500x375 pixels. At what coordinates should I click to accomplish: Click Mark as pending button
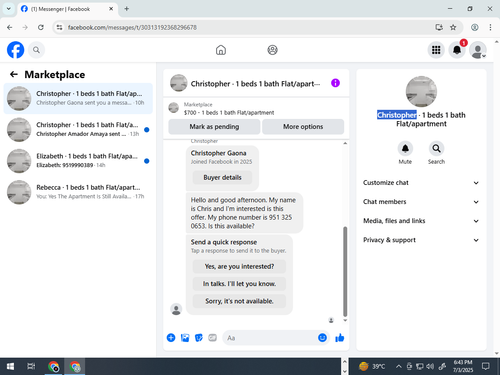pyautogui.click(x=214, y=127)
